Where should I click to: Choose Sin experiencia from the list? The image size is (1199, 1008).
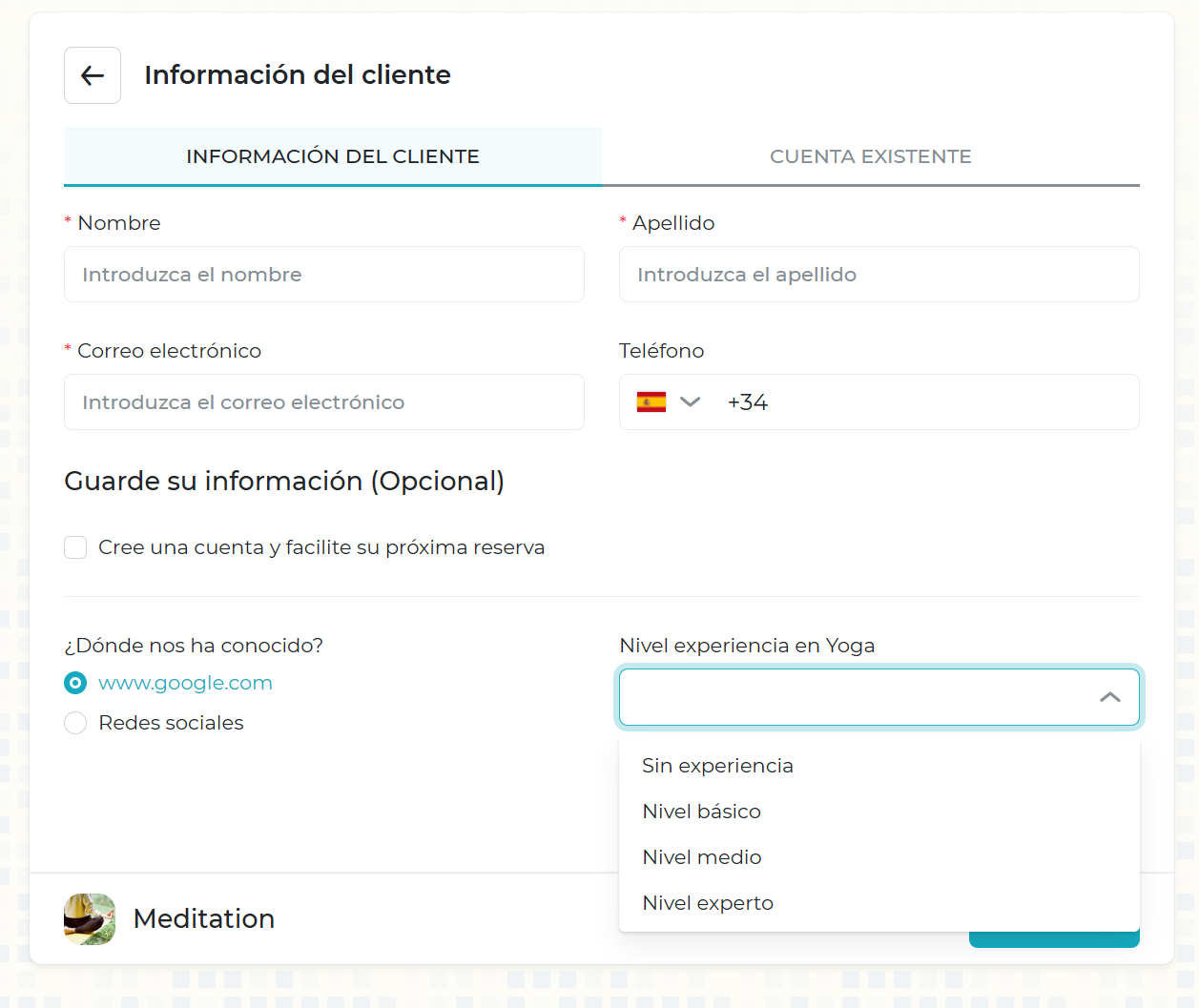click(717, 766)
